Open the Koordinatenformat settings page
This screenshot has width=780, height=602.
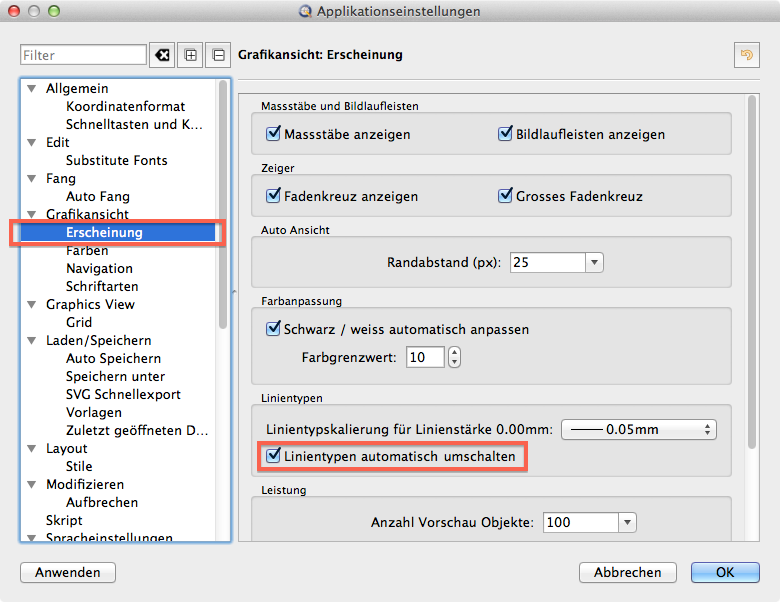[x=125, y=106]
